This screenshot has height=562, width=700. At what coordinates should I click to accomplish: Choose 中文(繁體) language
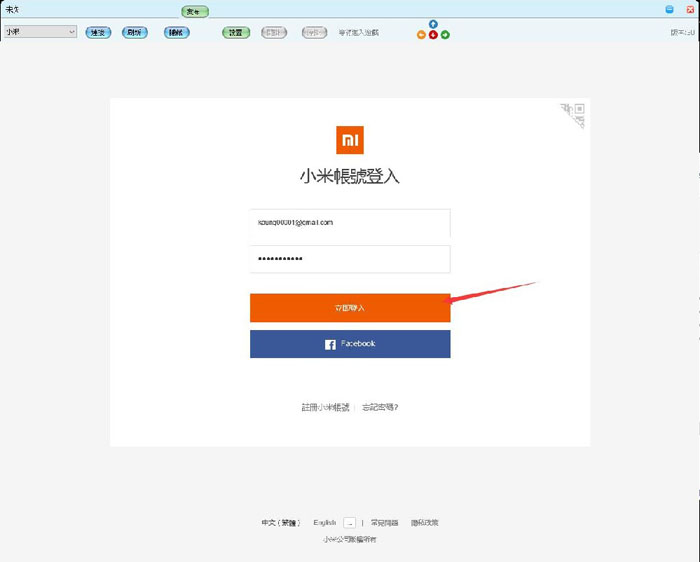[x=281, y=523]
